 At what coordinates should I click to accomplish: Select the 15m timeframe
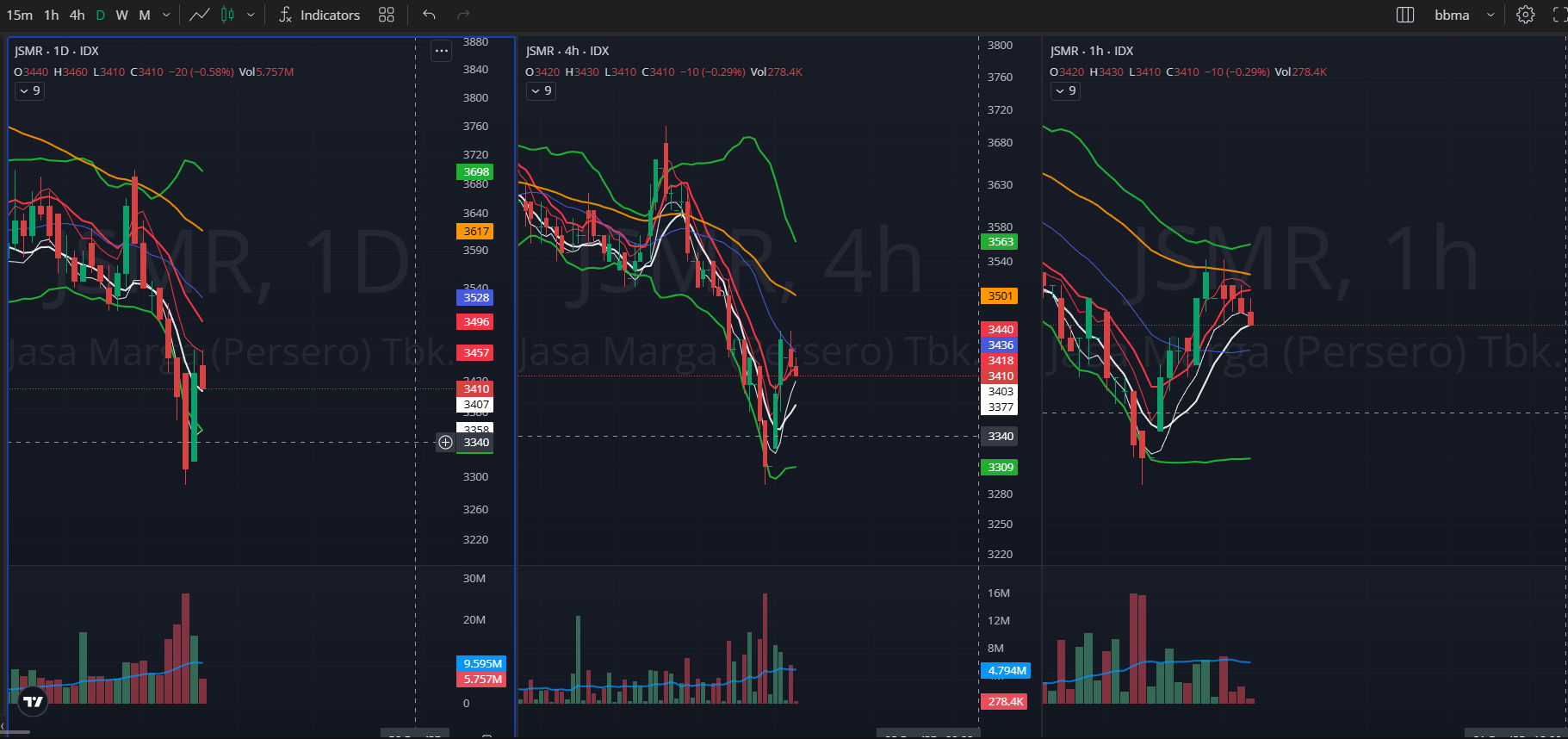pyautogui.click(x=19, y=15)
